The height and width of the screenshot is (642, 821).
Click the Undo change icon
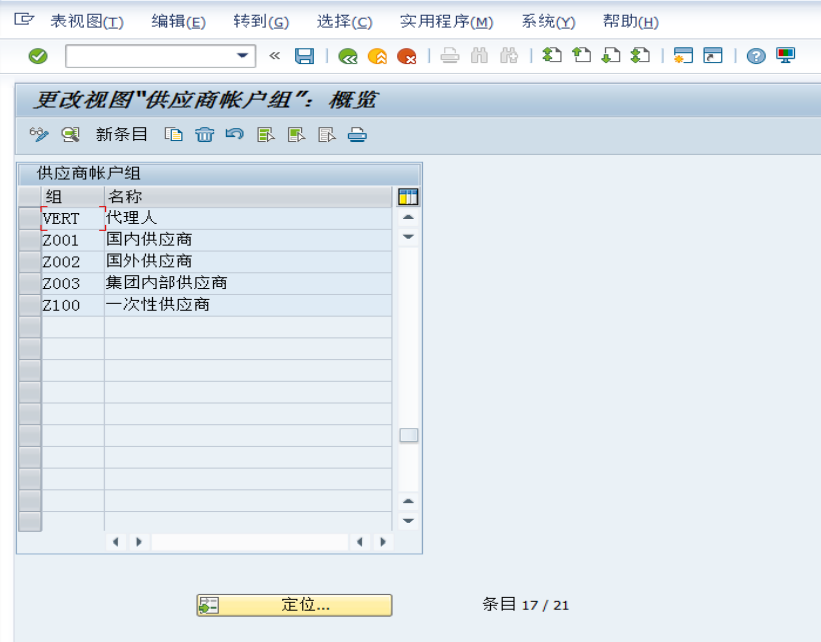click(x=235, y=135)
